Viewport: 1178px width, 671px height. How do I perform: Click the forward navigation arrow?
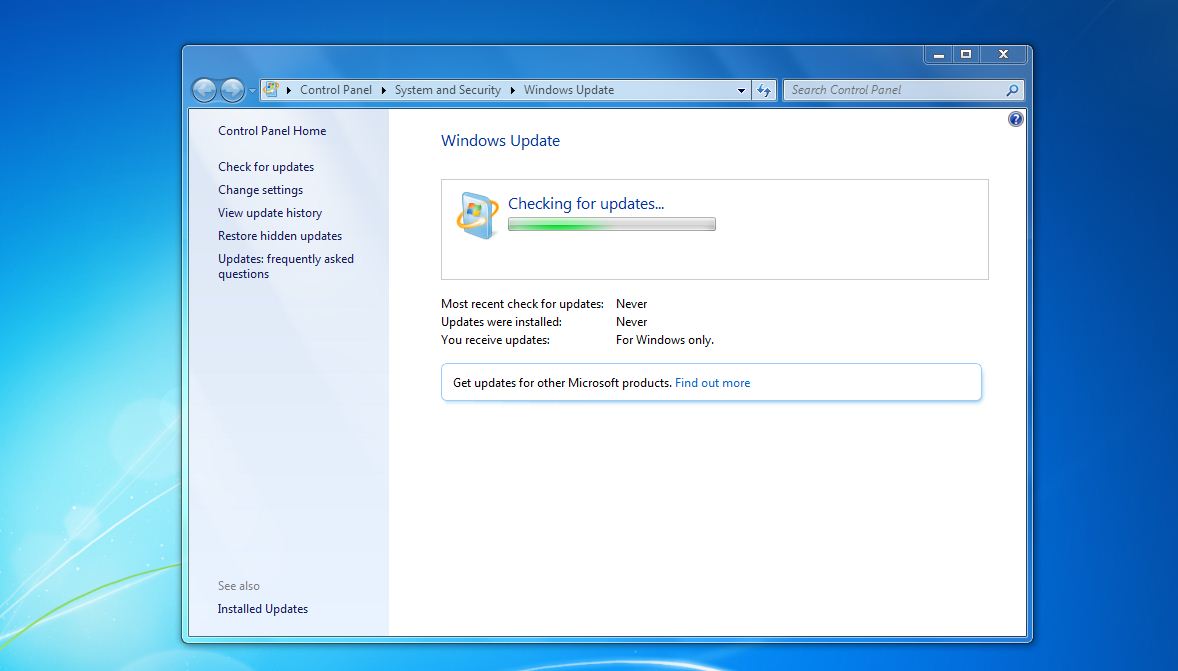[x=231, y=90]
